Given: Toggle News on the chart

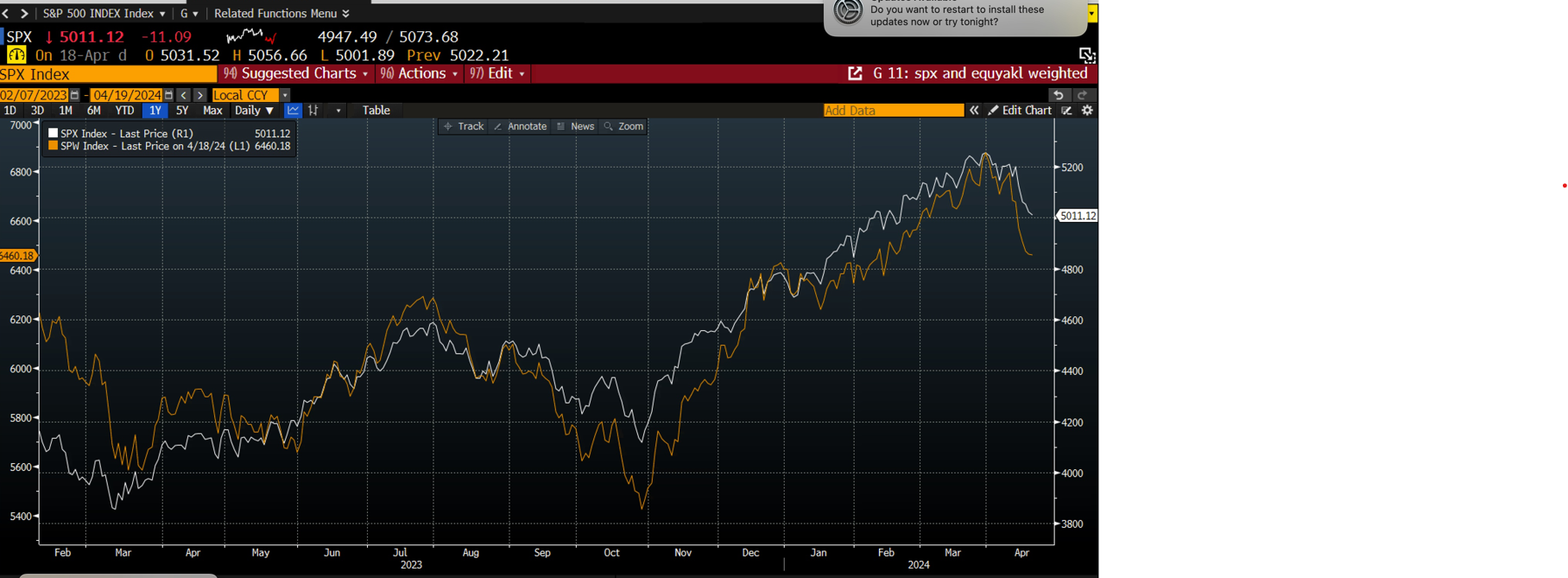Looking at the screenshot, I should click(575, 126).
